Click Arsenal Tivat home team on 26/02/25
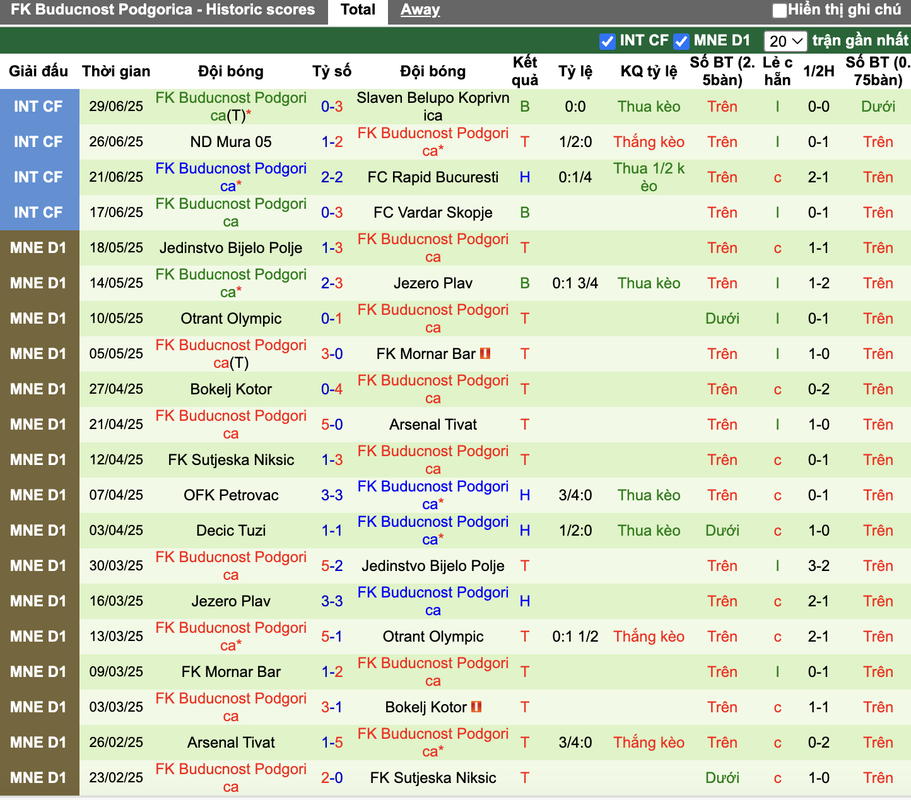 point(231,742)
